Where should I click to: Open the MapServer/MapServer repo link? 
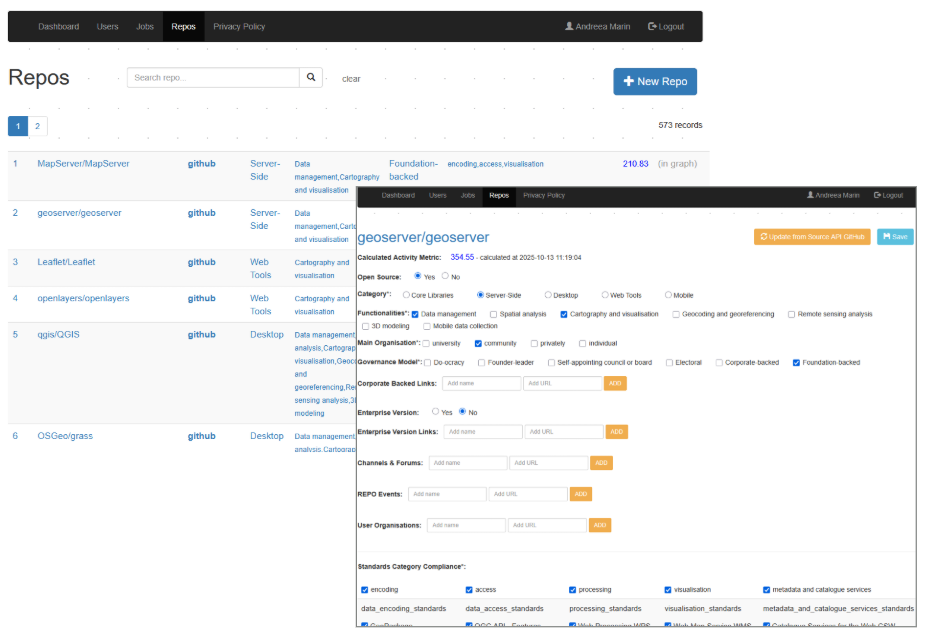coord(83,163)
